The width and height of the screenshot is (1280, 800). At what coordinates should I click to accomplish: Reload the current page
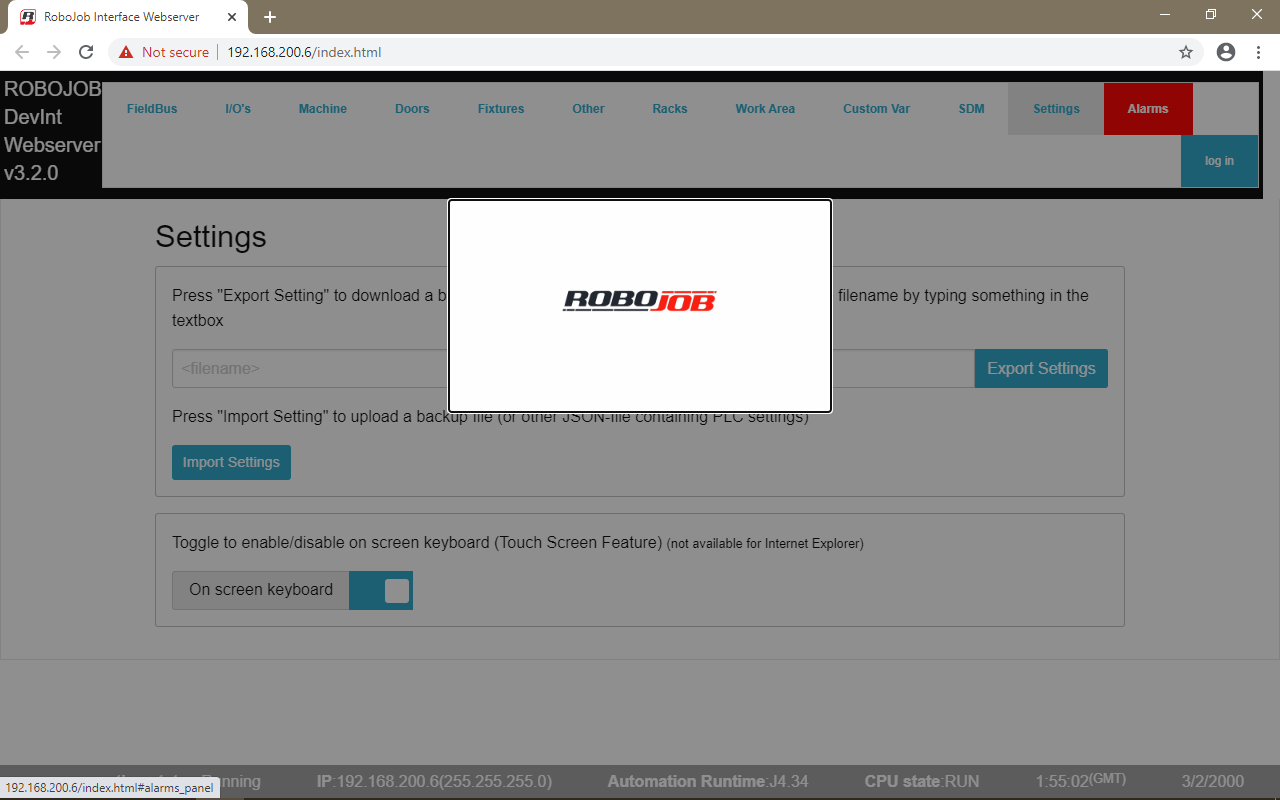(x=86, y=52)
